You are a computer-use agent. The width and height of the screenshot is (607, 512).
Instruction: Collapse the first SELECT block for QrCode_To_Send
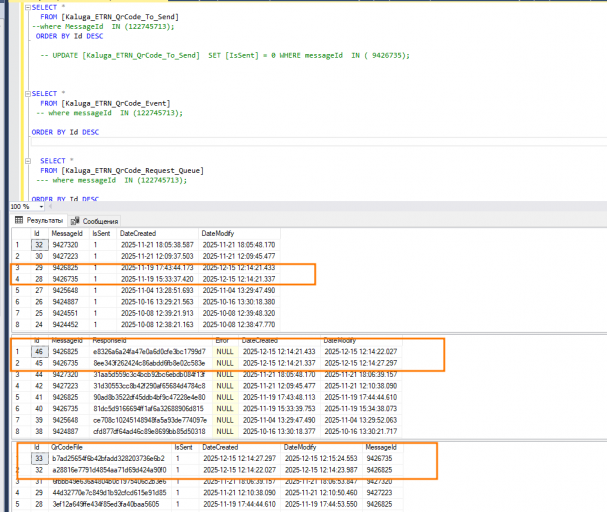pos(27,7)
